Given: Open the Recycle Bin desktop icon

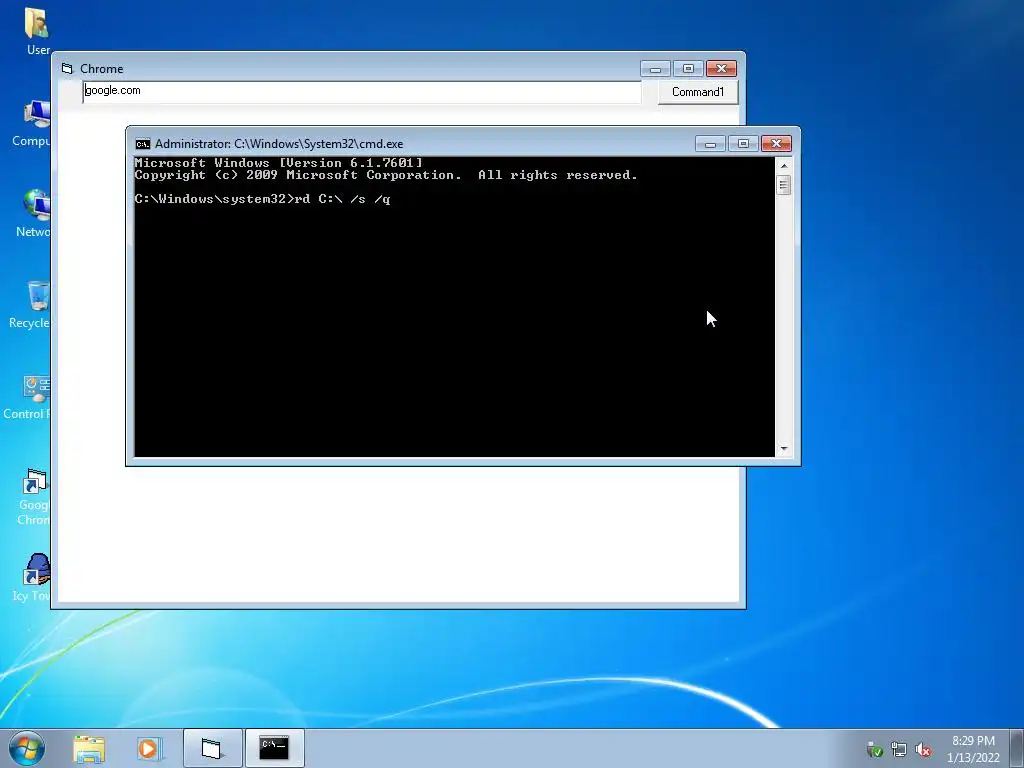Looking at the screenshot, I should (x=31, y=304).
